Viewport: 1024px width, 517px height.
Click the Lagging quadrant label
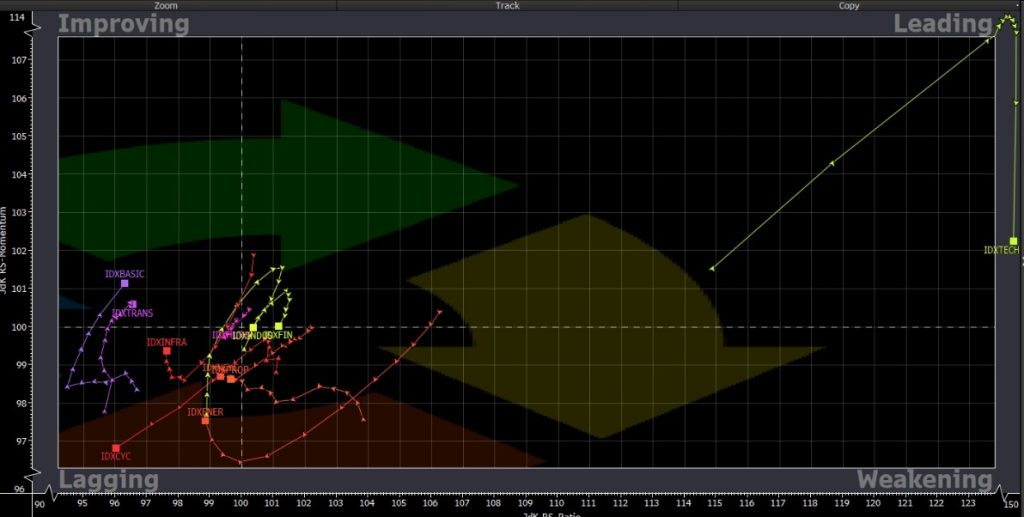point(108,480)
